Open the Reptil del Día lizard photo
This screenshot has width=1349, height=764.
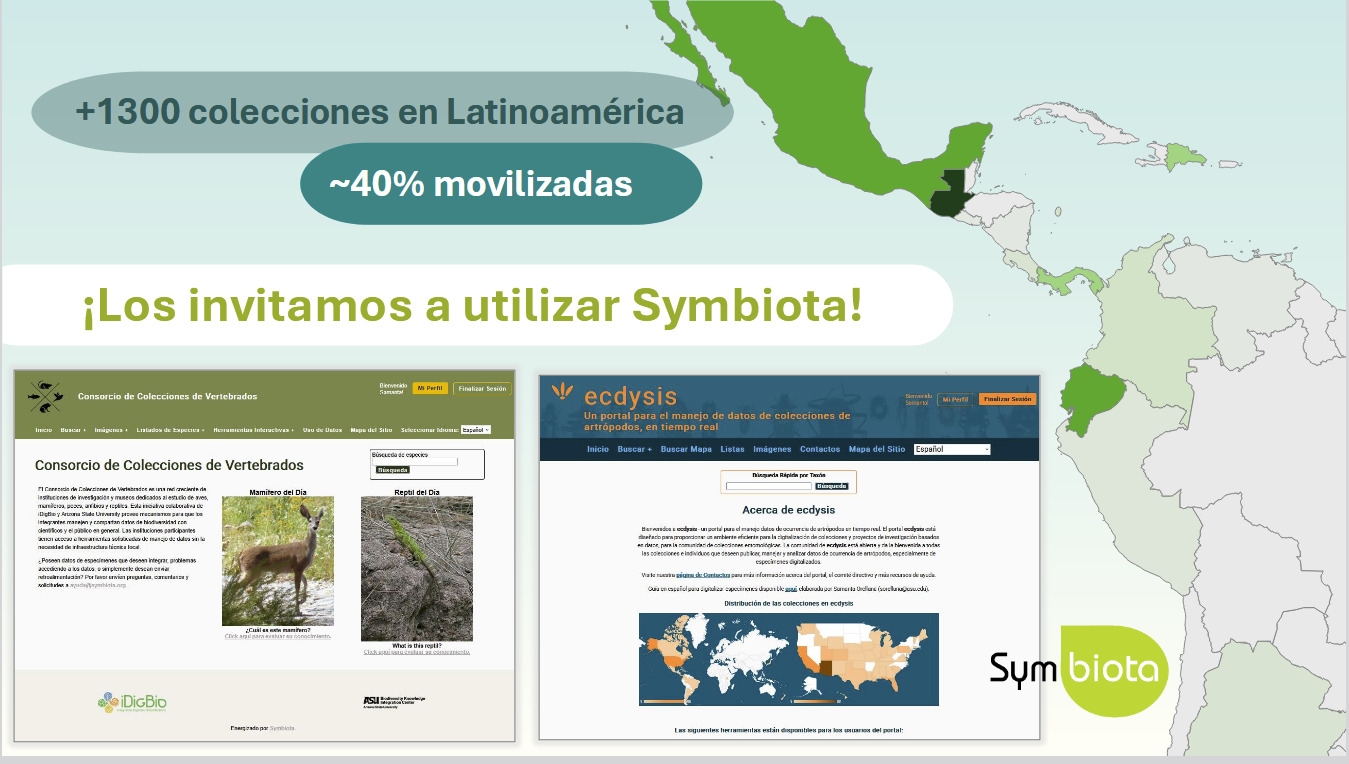pos(416,568)
